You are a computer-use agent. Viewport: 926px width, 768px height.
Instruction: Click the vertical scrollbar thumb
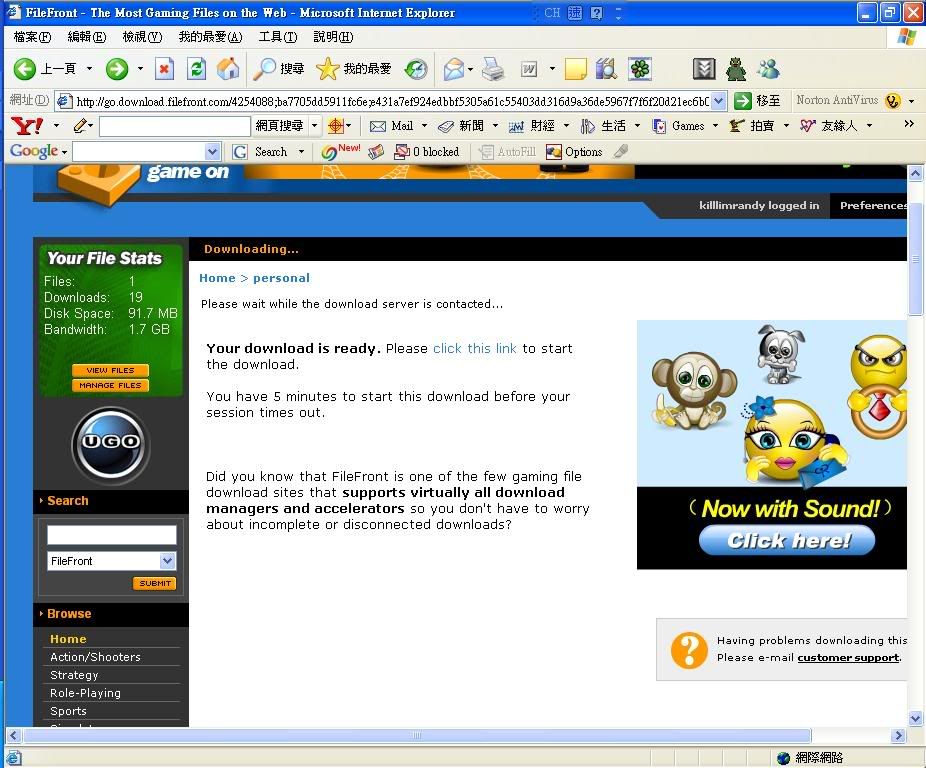pyautogui.click(x=915, y=259)
